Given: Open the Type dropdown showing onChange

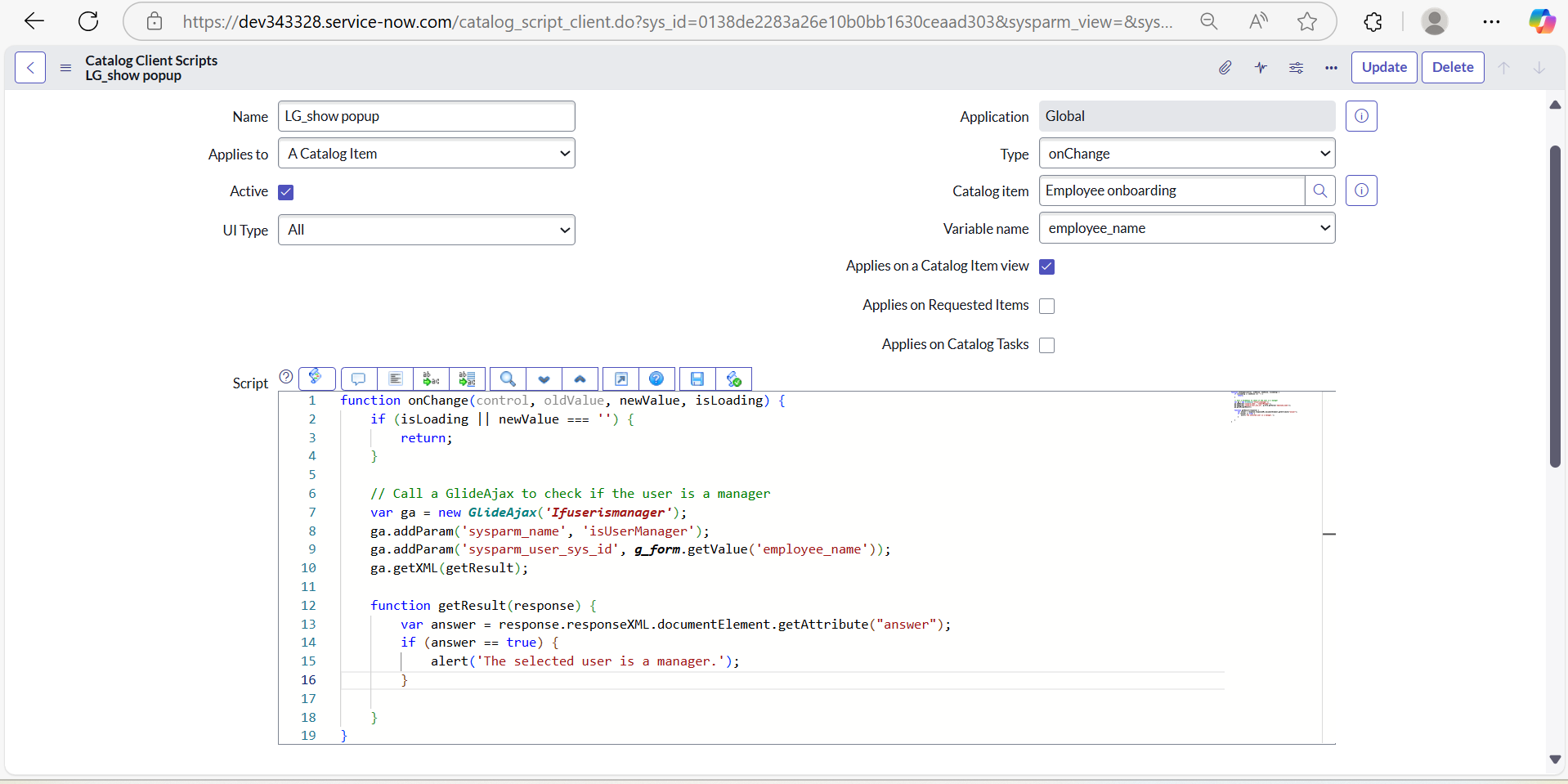Looking at the screenshot, I should 1186,153.
